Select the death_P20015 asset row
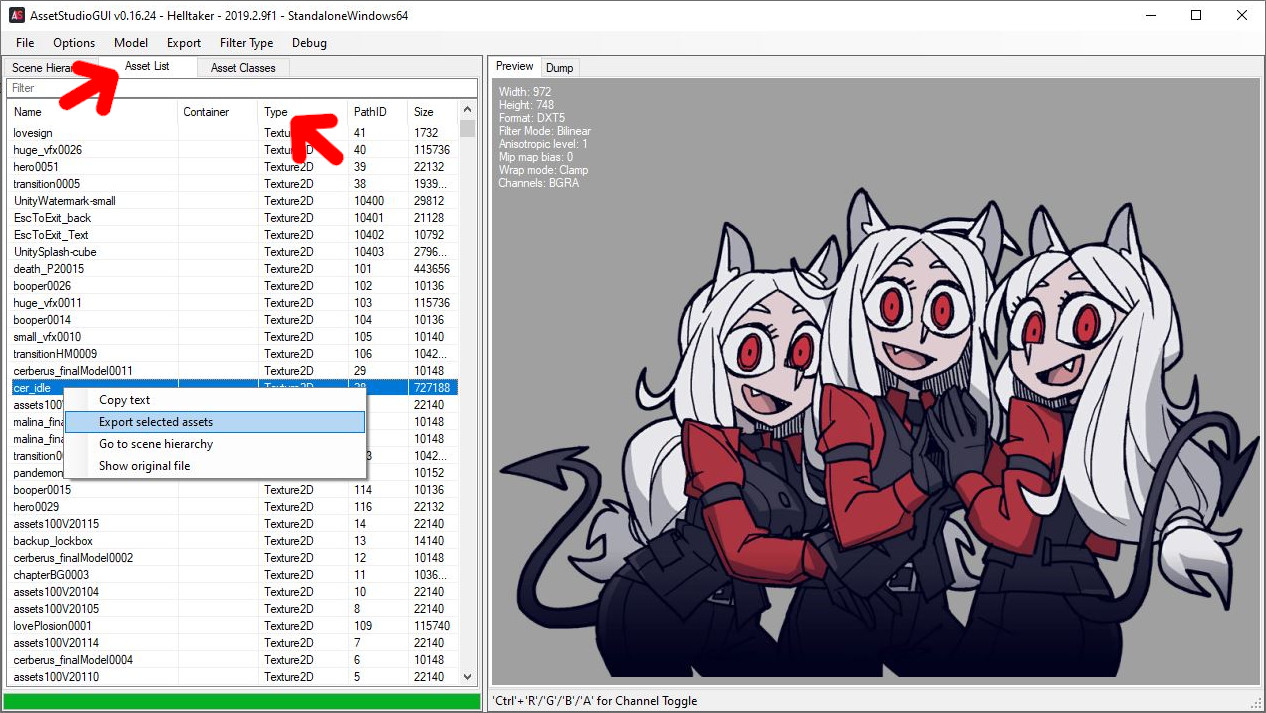This screenshot has height=713, width=1266. pos(233,269)
